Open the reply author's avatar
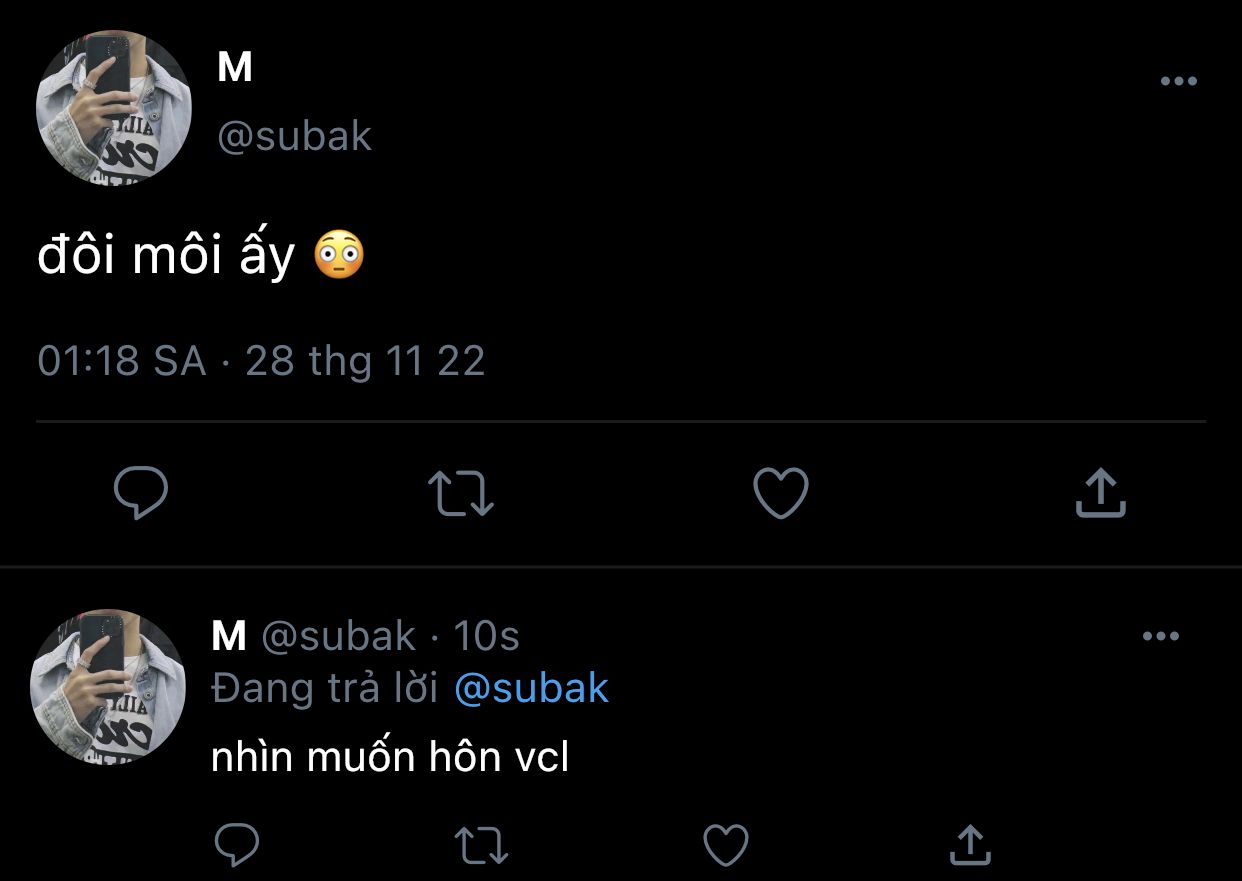 coord(108,686)
